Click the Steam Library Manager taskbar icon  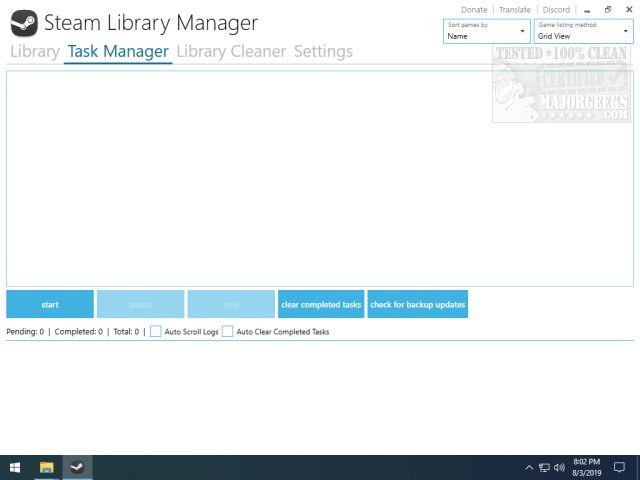pyautogui.click(x=77, y=467)
